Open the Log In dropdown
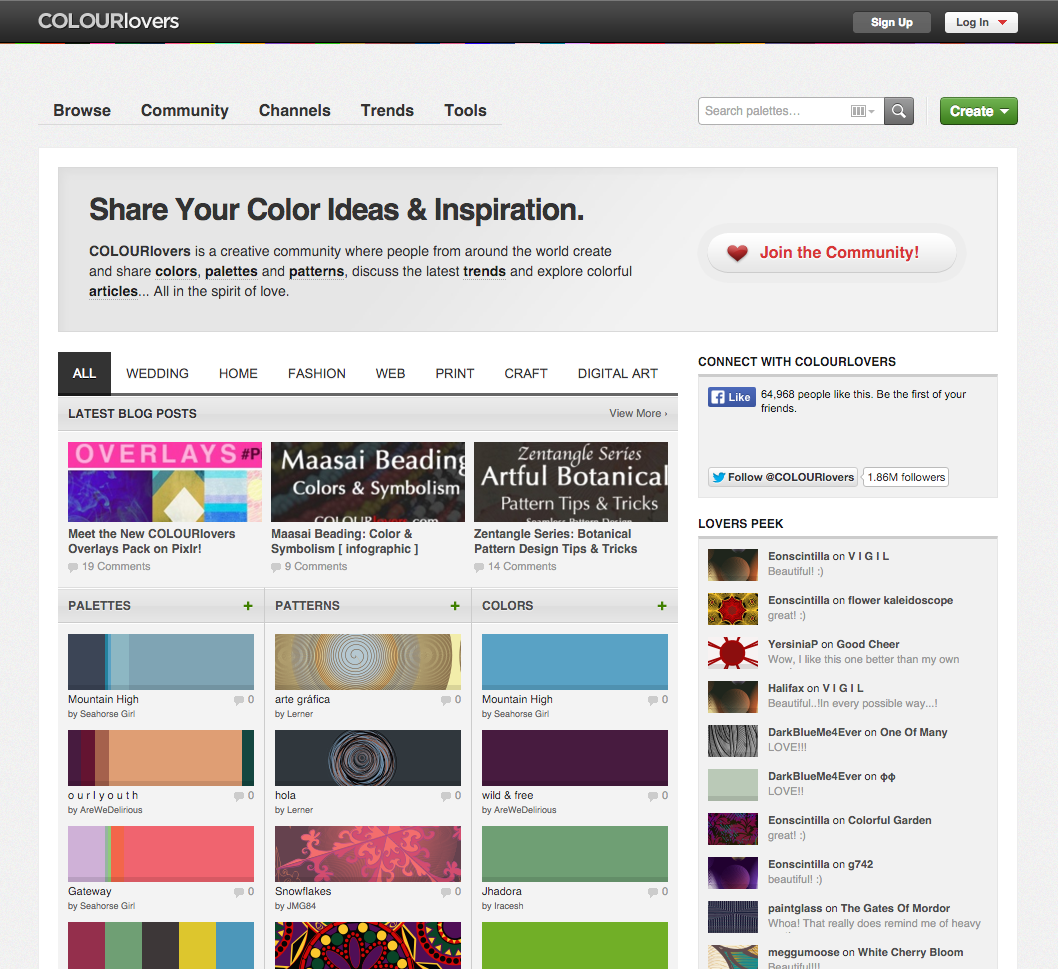1058x969 pixels. coord(981,22)
